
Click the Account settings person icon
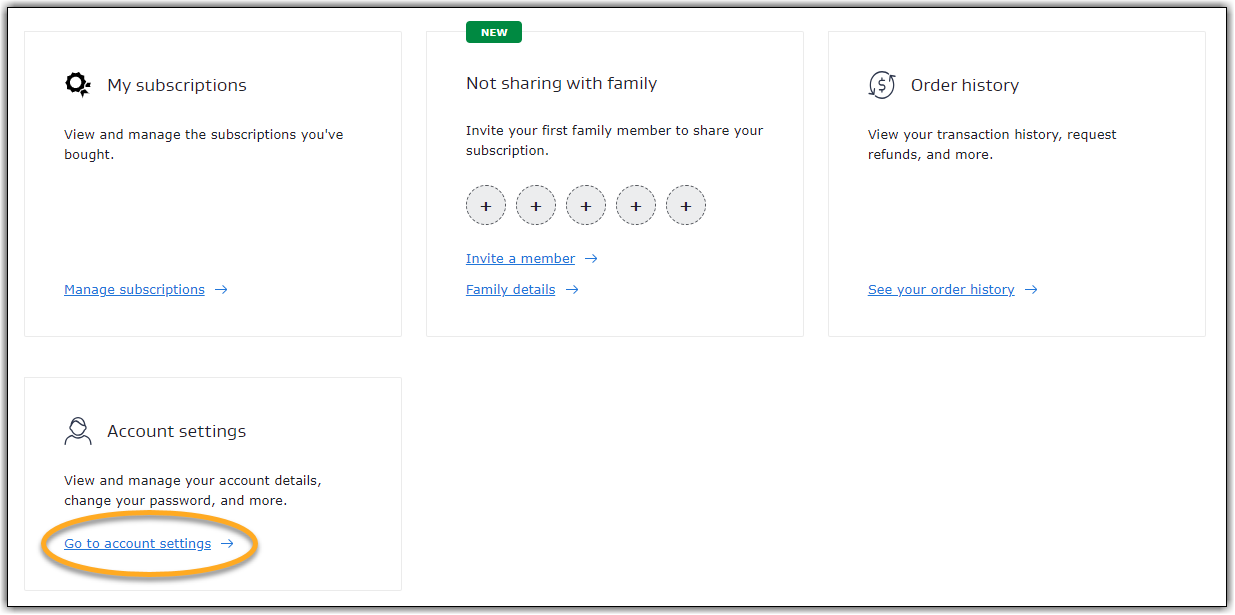pos(78,431)
